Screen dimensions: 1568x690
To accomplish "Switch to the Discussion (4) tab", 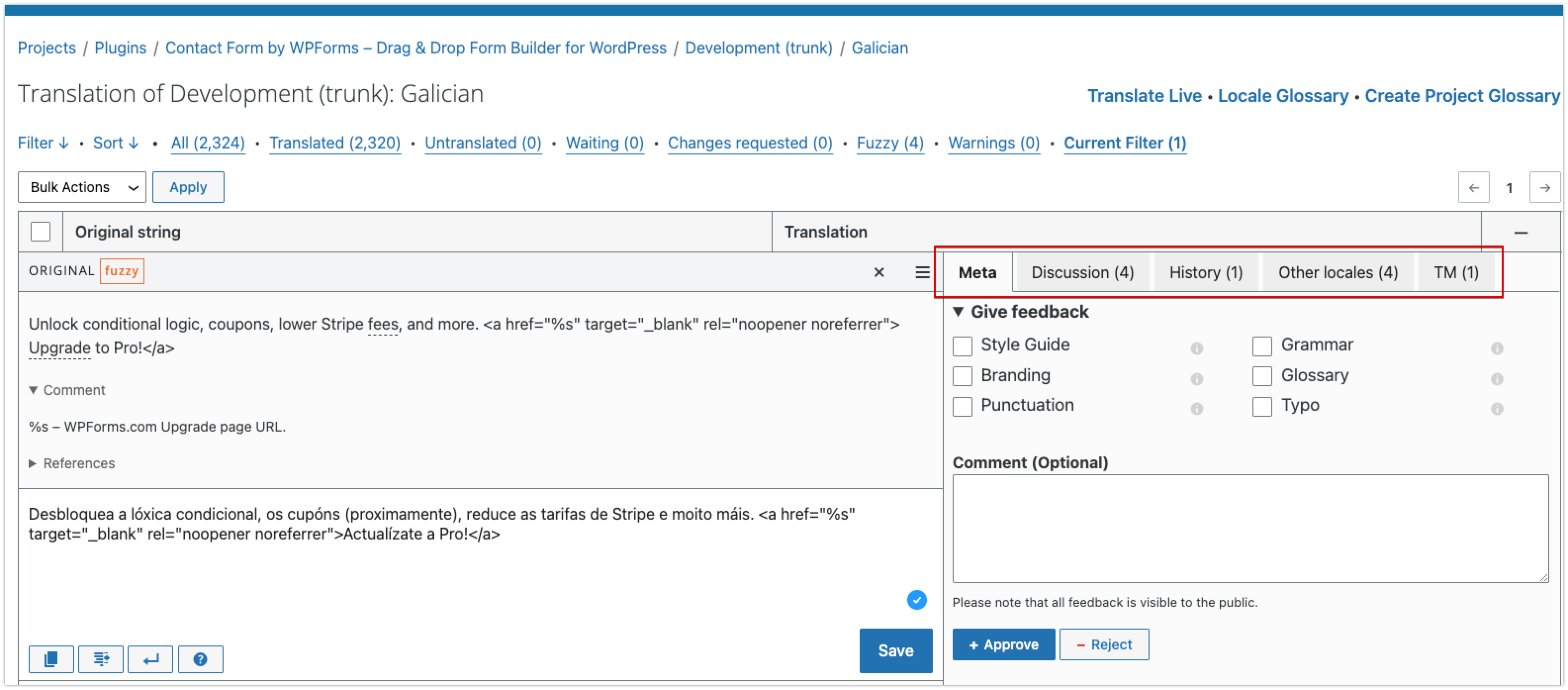I will [1082, 272].
